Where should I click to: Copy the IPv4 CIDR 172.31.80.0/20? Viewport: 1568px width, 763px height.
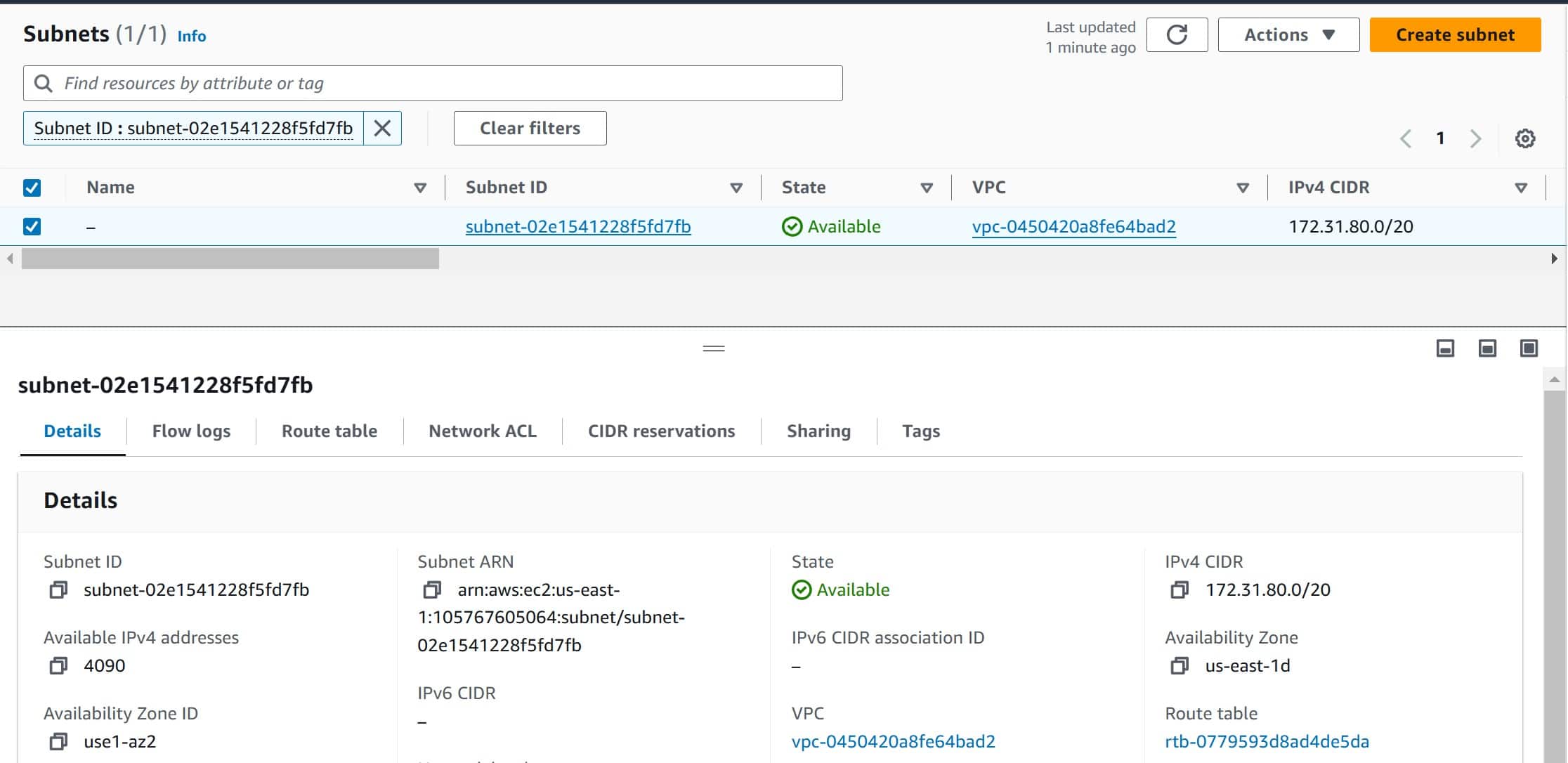coord(1179,590)
